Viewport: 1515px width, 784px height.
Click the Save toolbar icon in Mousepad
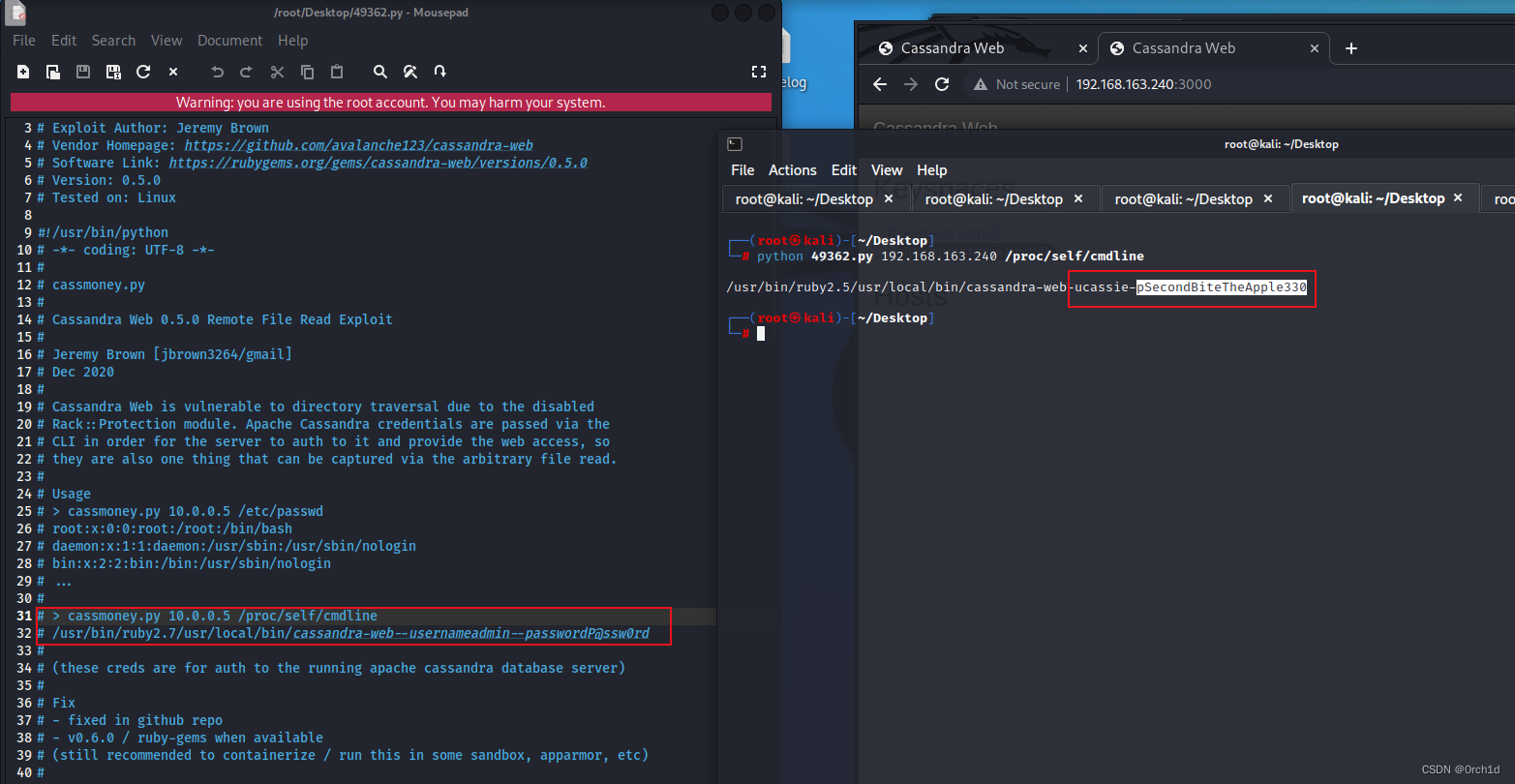pyautogui.click(x=83, y=72)
